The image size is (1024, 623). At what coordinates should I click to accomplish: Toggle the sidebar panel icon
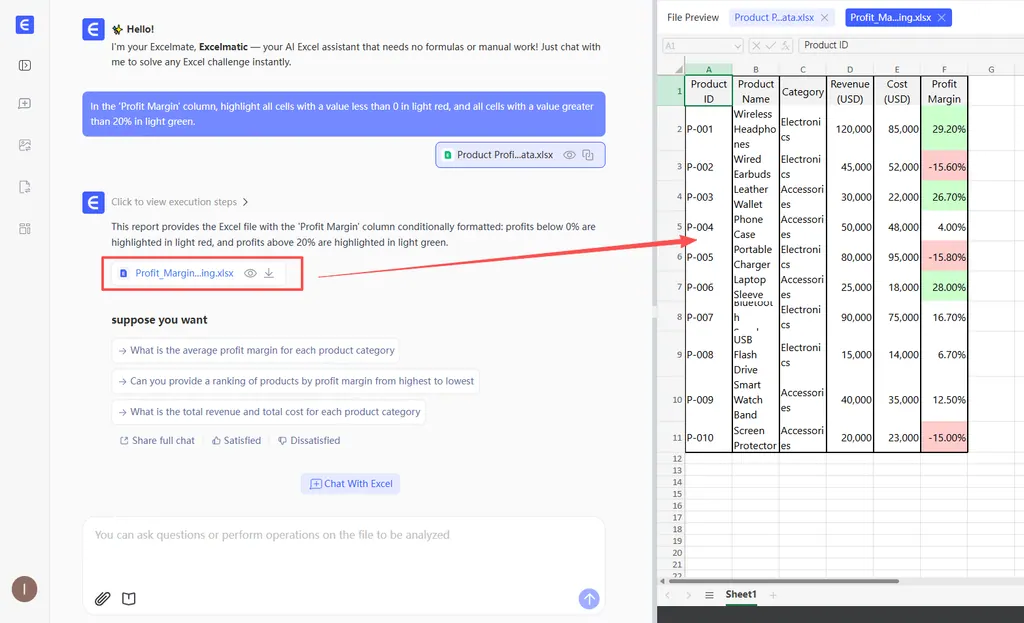click(25, 66)
